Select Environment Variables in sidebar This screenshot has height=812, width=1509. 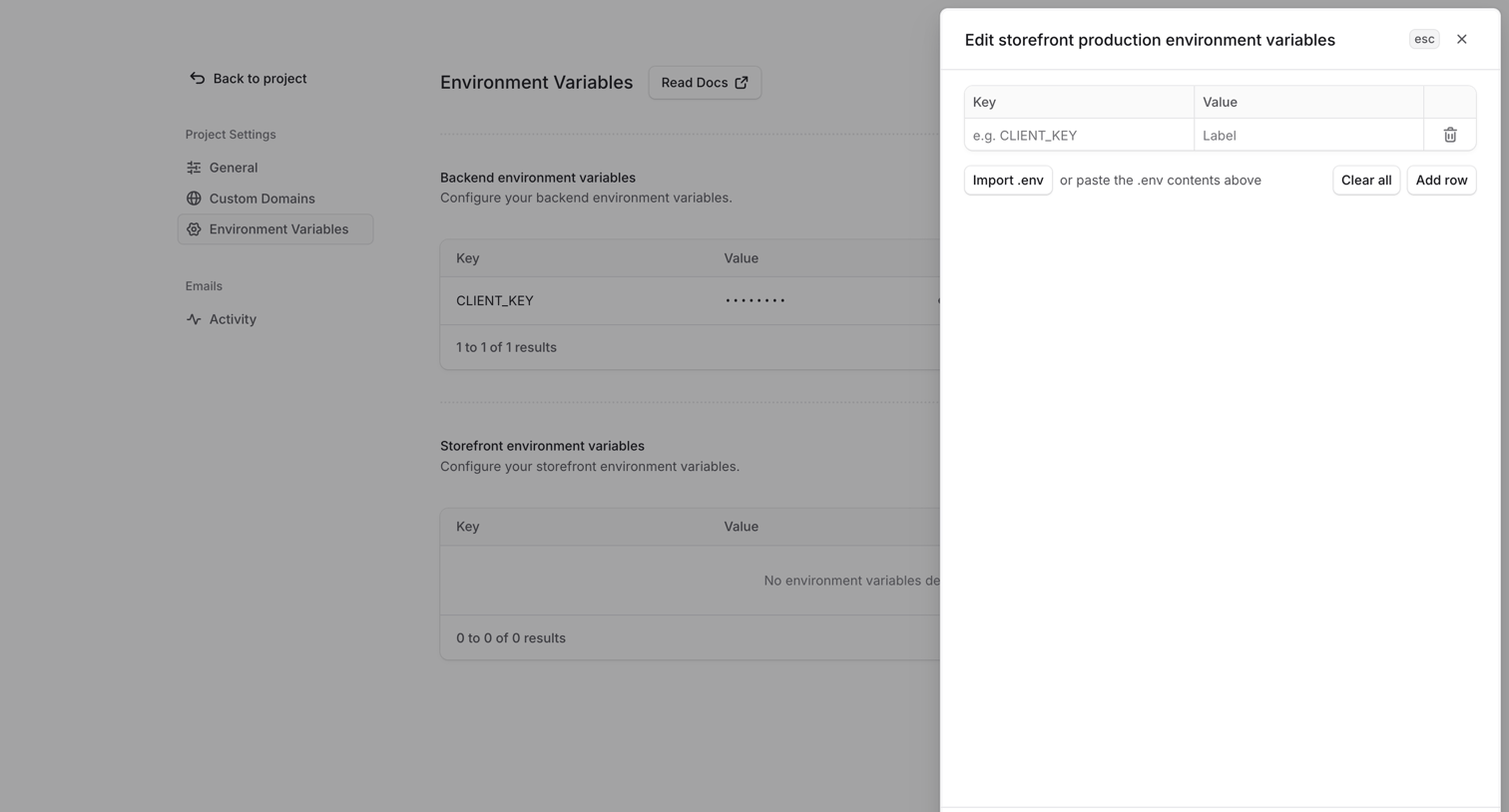[x=275, y=229]
